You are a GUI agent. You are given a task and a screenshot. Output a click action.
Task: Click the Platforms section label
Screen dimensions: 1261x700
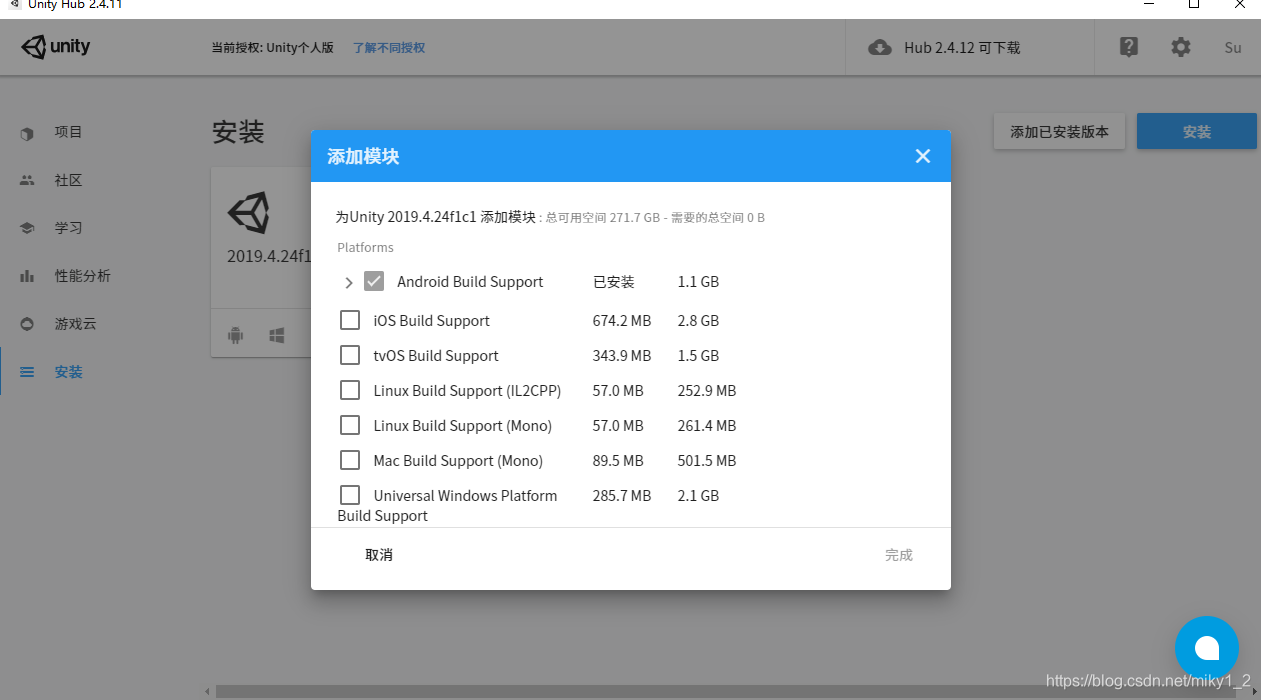click(365, 248)
